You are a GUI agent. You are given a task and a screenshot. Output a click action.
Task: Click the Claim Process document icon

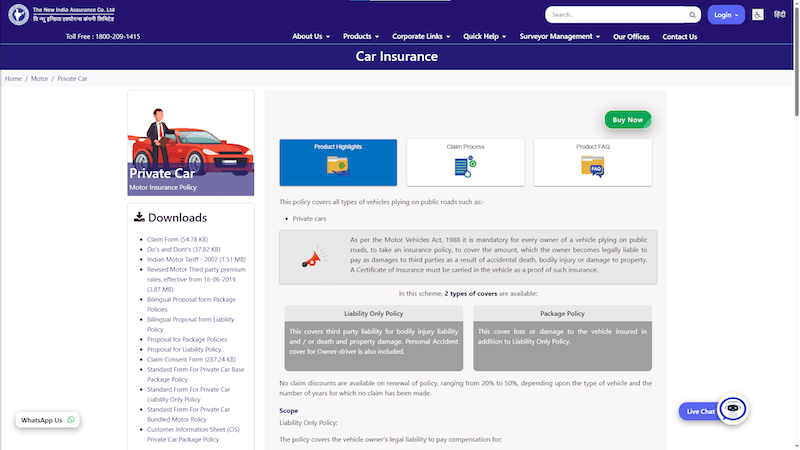[x=465, y=167]
